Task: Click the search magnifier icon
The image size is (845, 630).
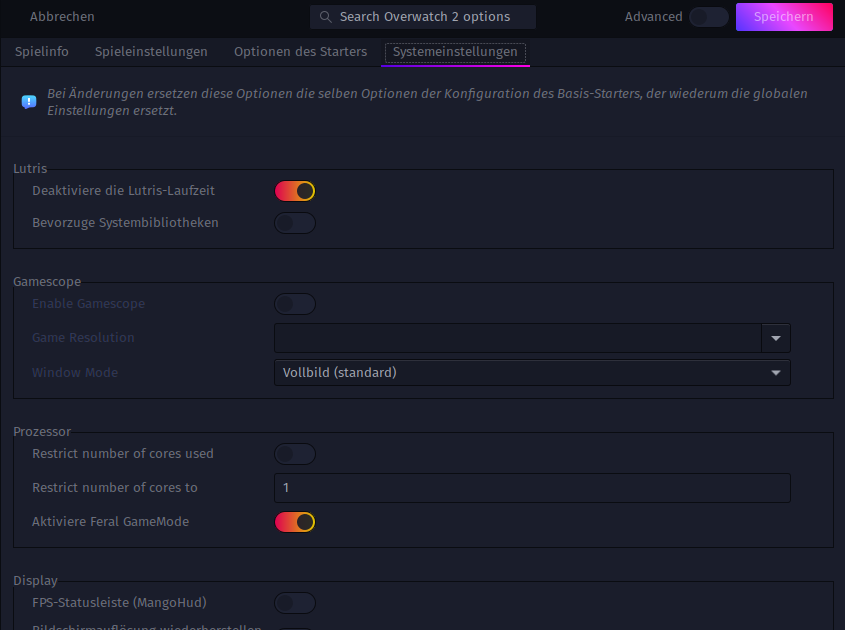Action: click(x=325, y=17)
